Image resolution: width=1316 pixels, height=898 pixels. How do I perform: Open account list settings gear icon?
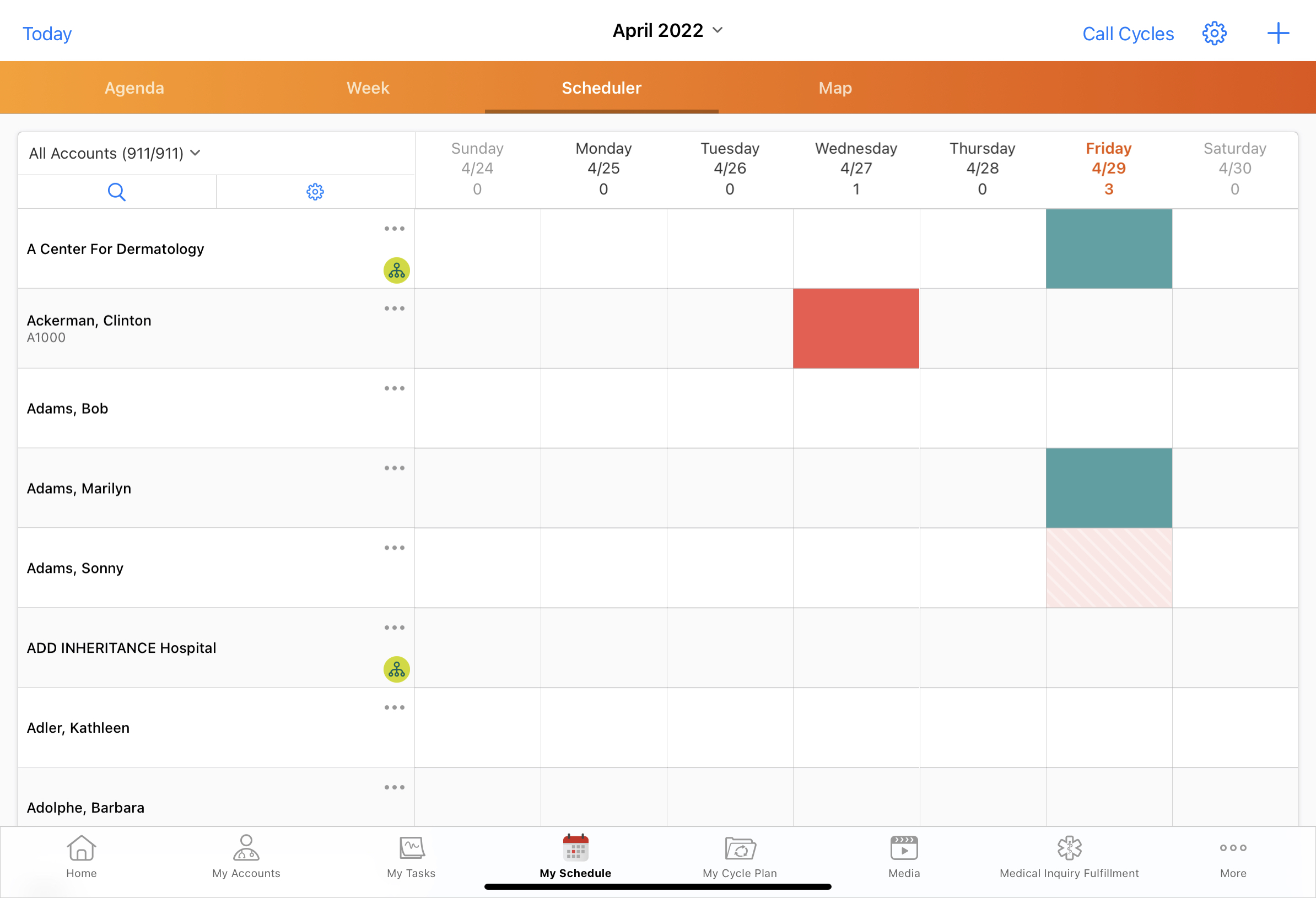pyautogui.click(x=315, y=192)
